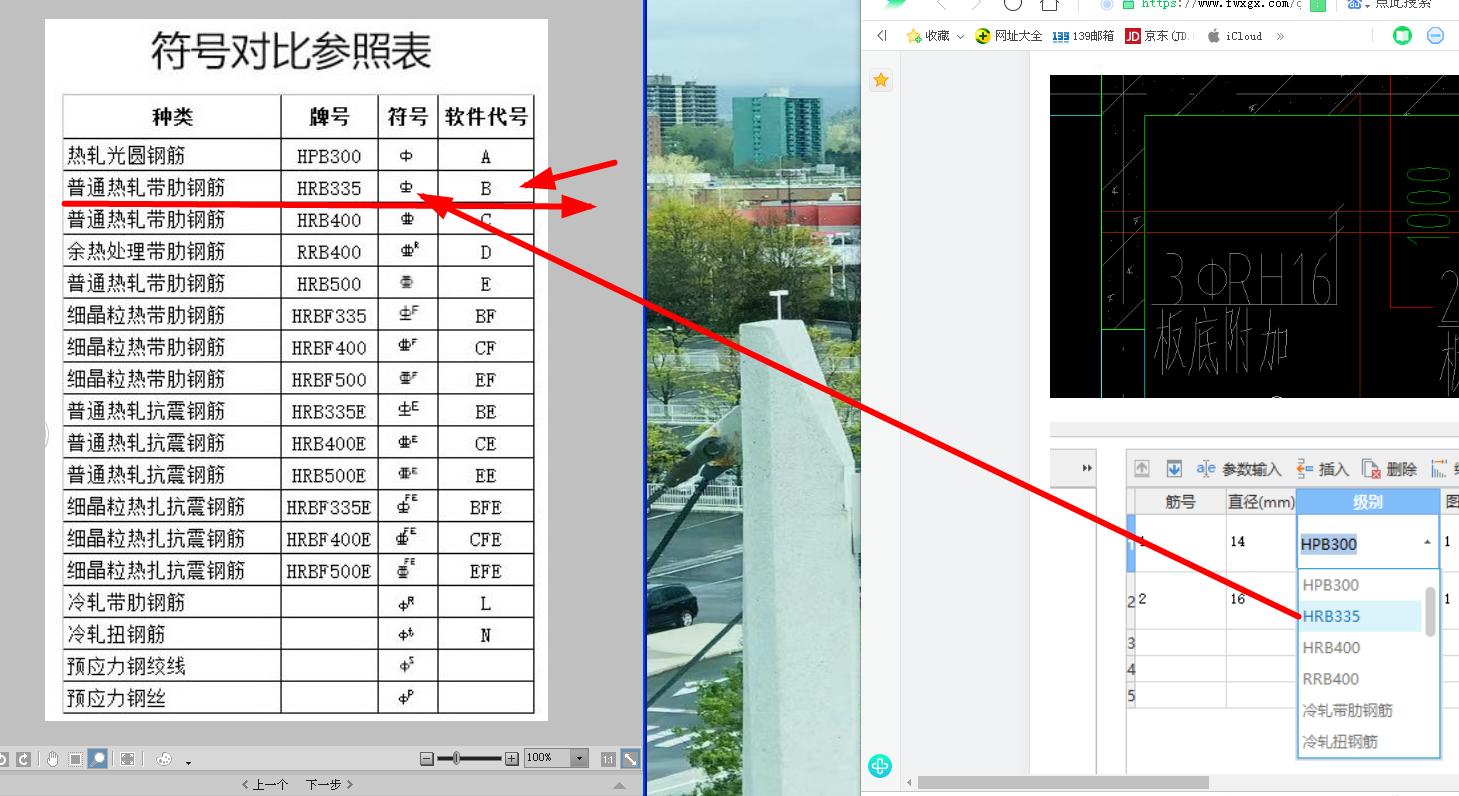Select the rectangle selection tool in viewer
This screenshot has height=796, width=1459.
75,759
